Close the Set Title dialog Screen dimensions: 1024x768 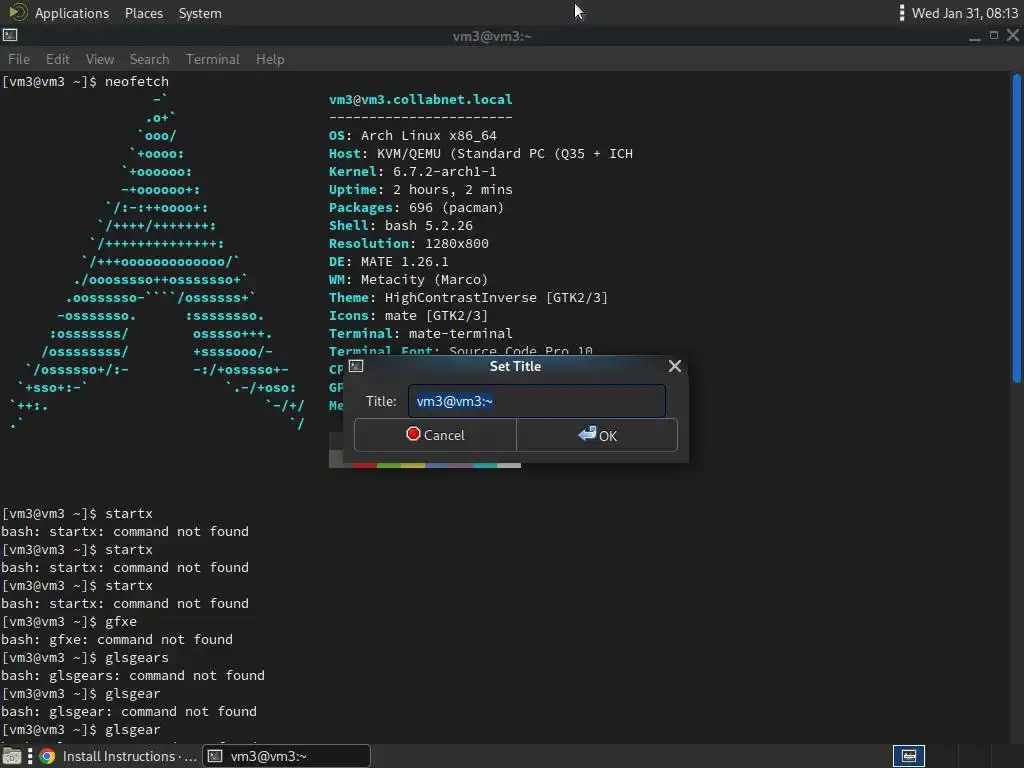pyautogui.click(x=675, y=366)
